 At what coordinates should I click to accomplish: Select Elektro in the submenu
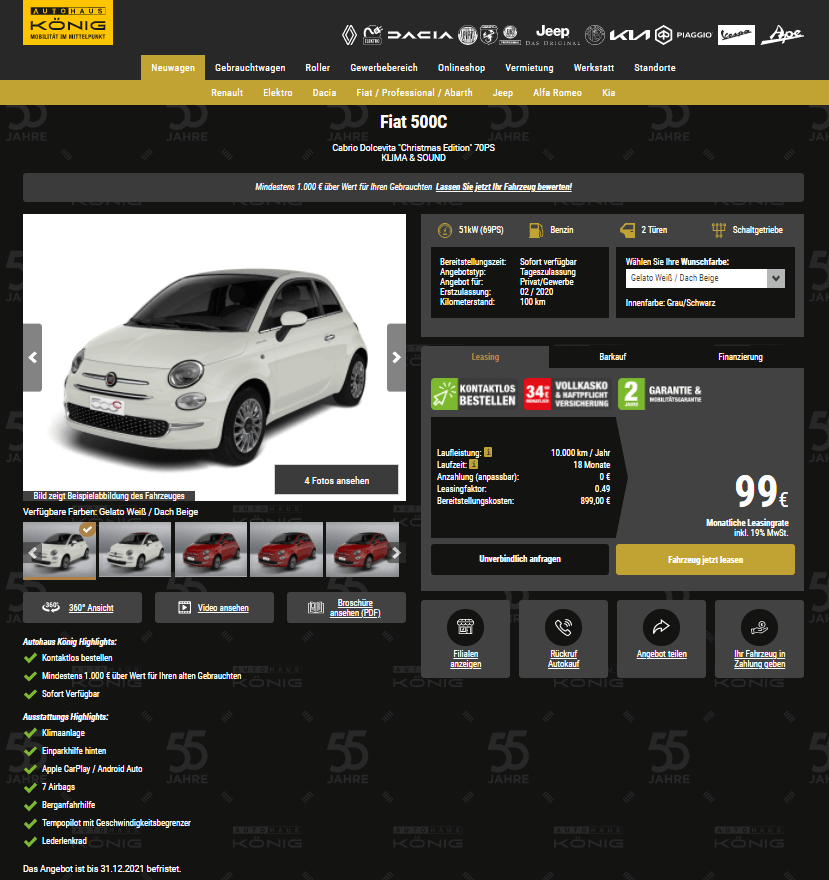pyautogui.click(x=278, y=93)
